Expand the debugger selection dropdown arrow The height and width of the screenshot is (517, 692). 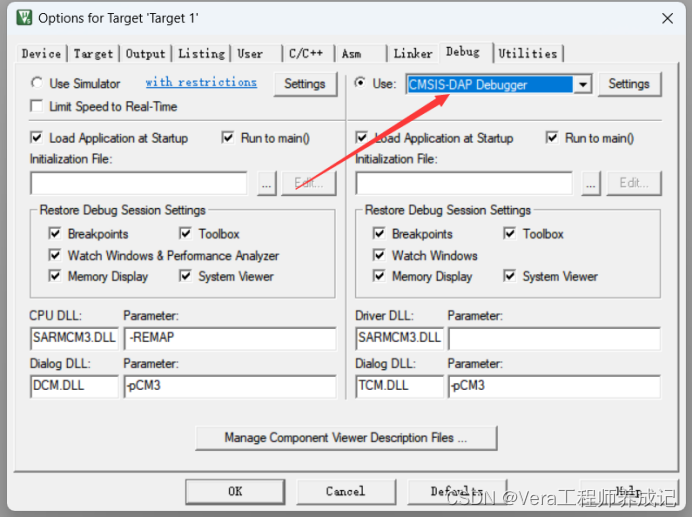coord(583,84)
